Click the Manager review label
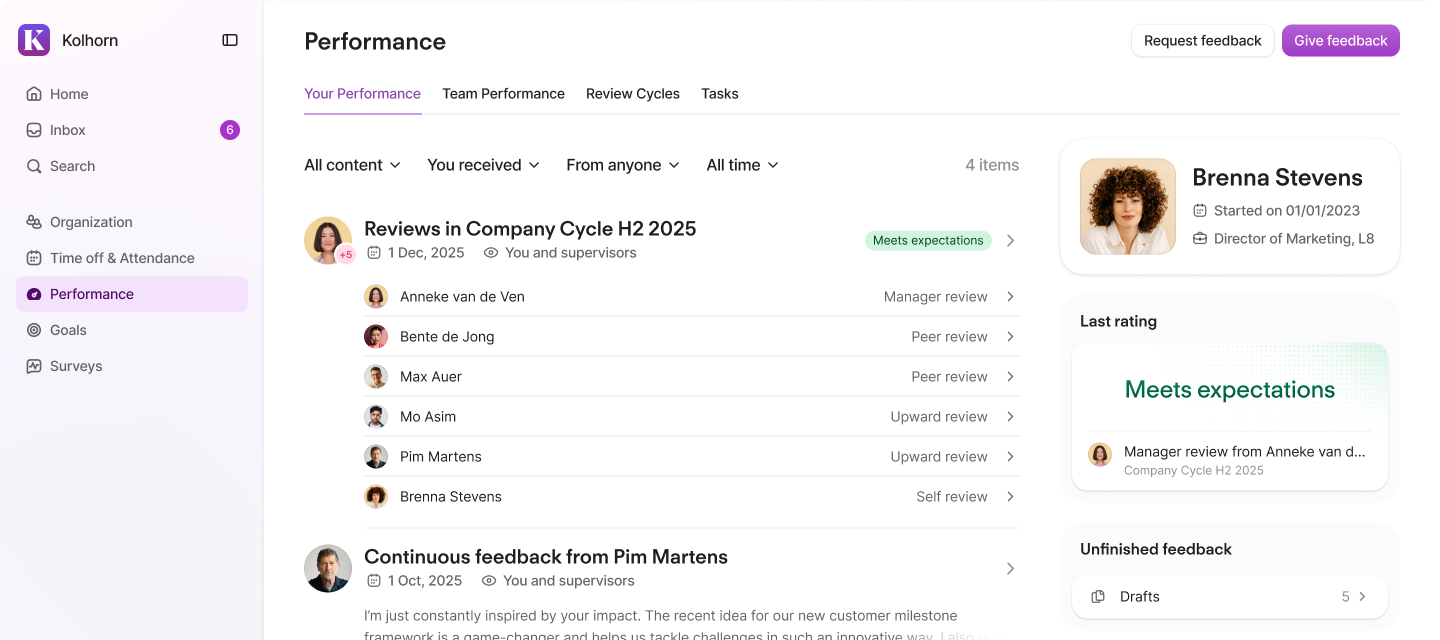This screenshot has width=1440, height=640. click(x=936, y=297)
